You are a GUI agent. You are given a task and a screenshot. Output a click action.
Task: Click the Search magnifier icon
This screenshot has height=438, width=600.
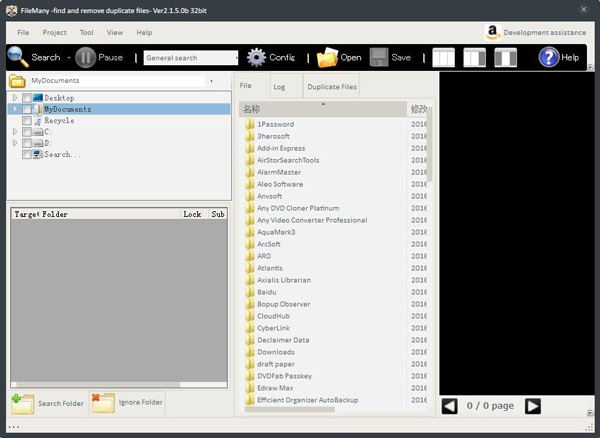[18, 57]
